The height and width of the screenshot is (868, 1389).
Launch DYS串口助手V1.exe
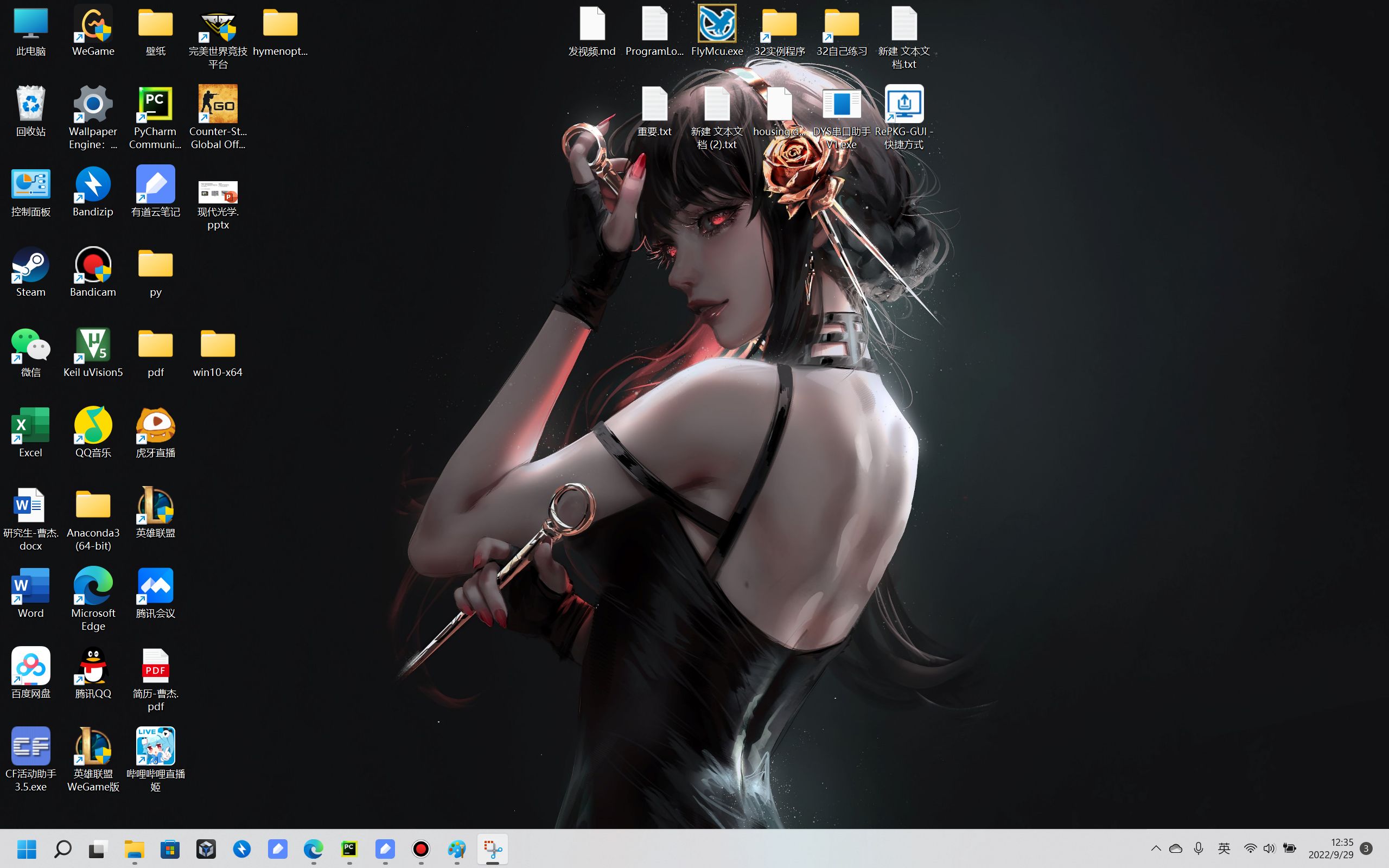(842, 118)
